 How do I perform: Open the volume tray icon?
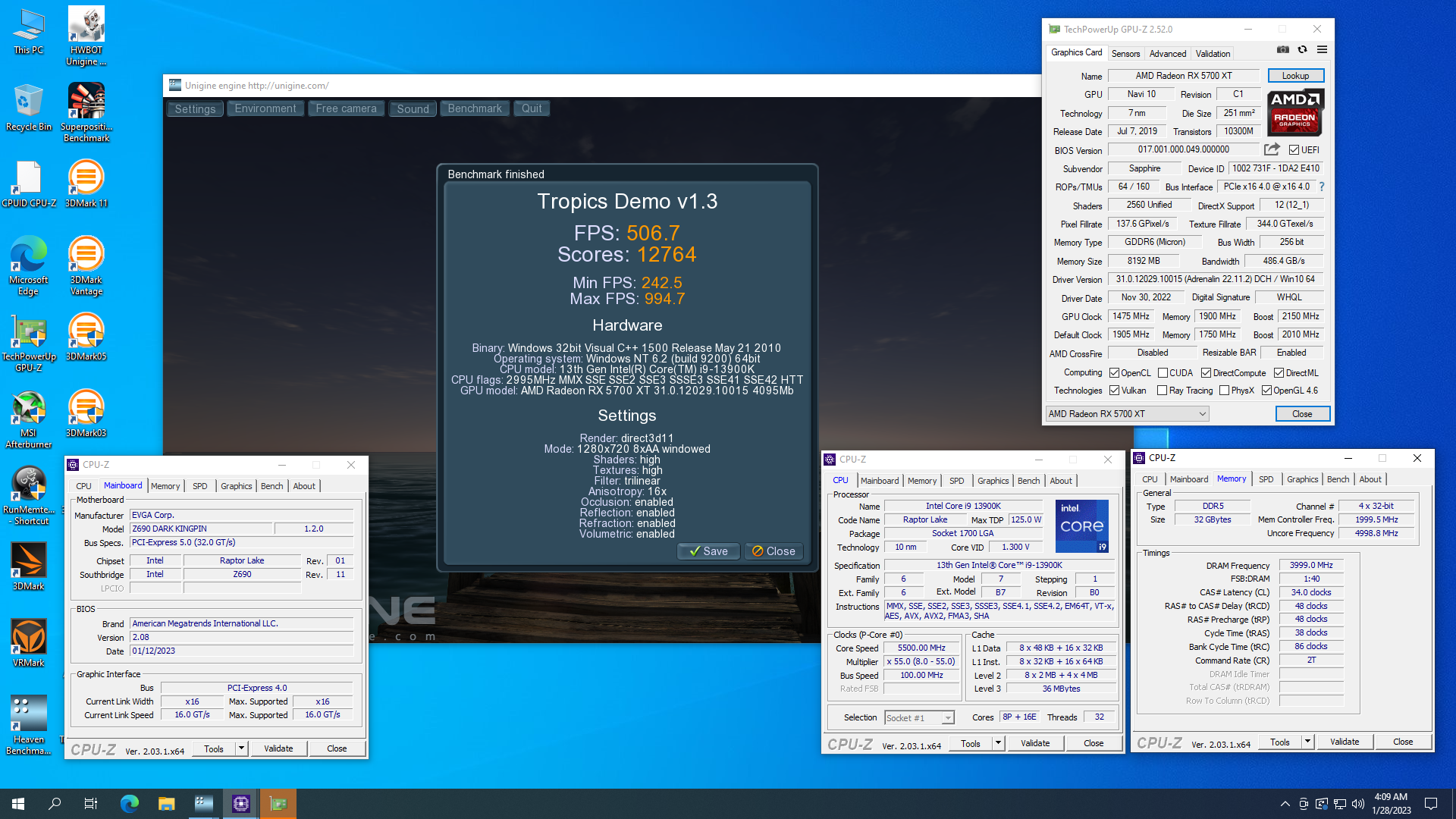point(1357,804)
